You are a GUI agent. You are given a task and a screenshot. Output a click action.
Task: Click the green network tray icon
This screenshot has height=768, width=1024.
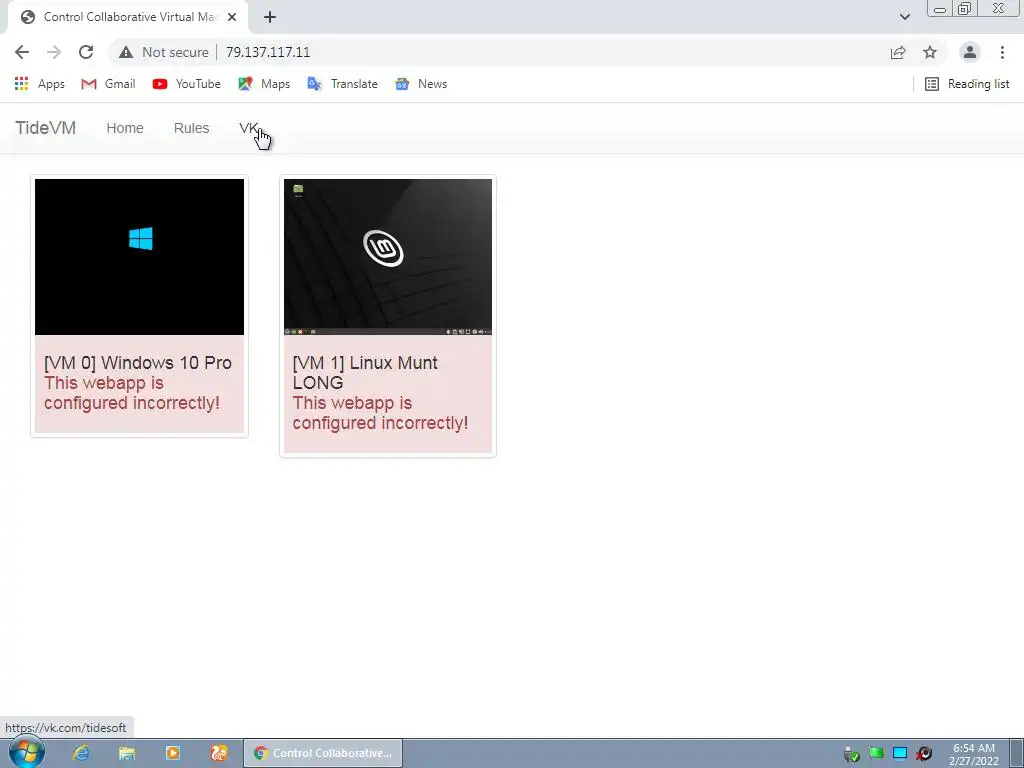tap(876, 754)
